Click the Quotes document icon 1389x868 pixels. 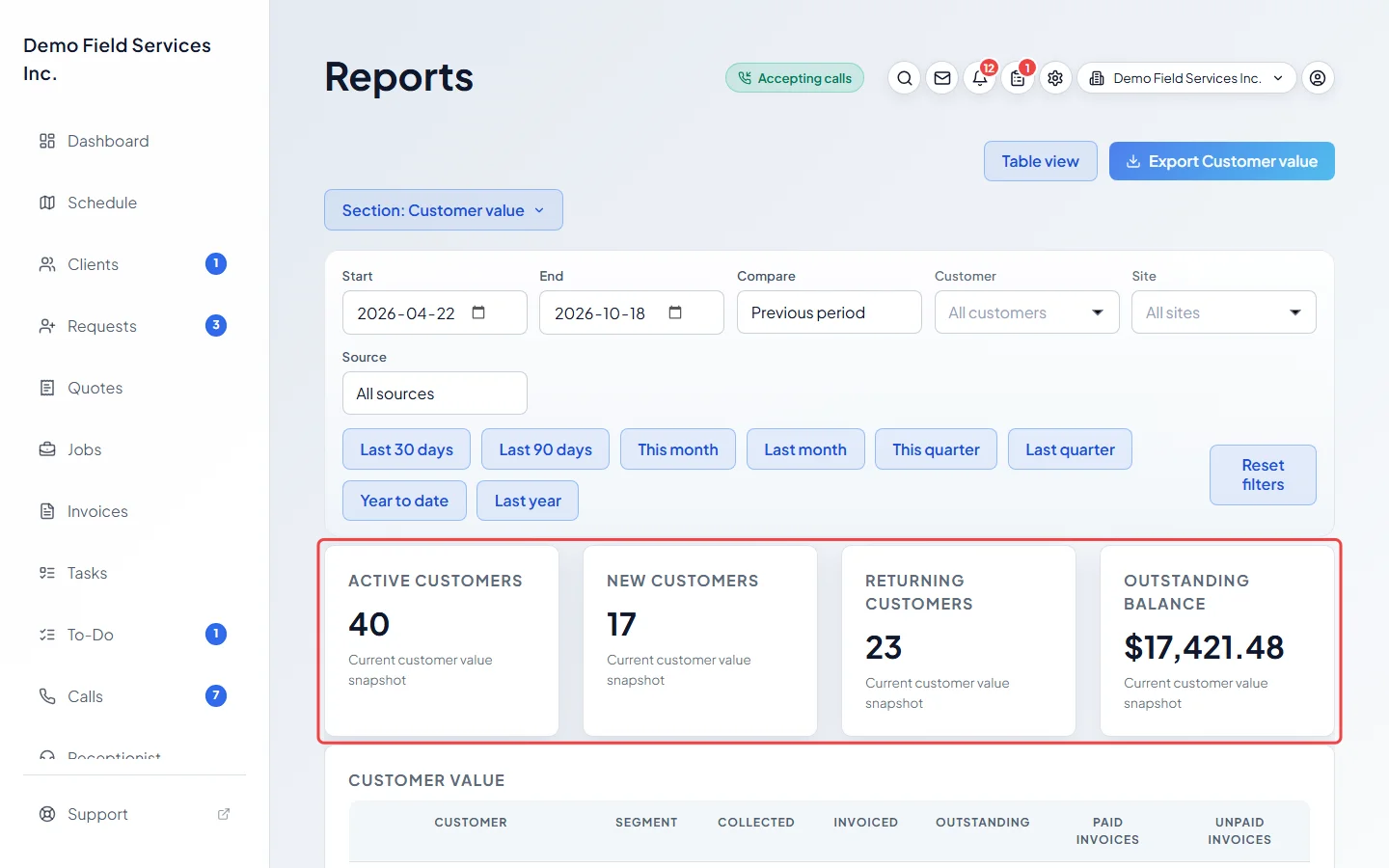tap(47, 388)
